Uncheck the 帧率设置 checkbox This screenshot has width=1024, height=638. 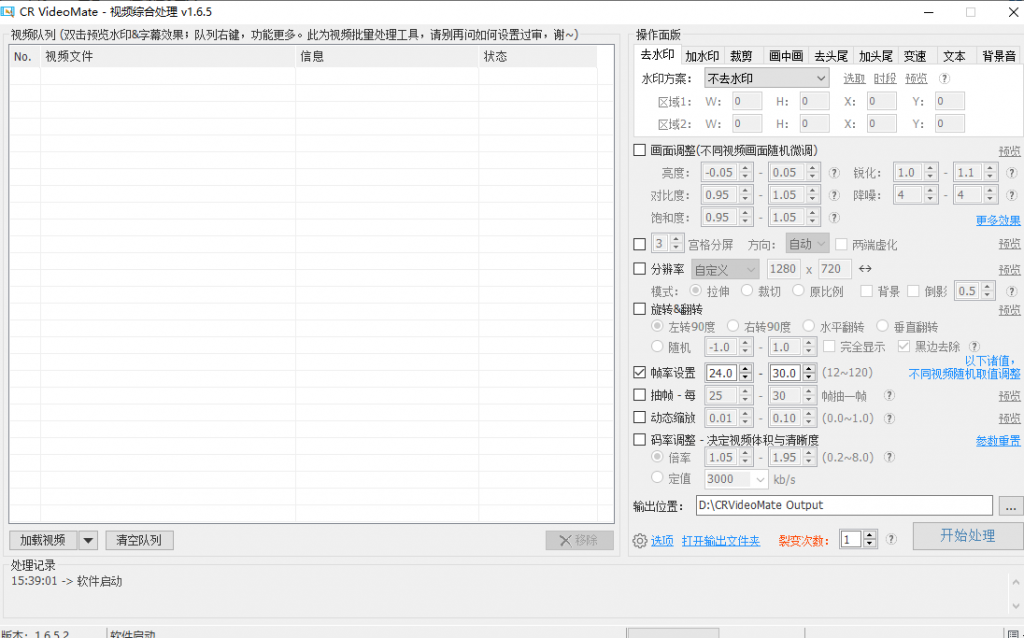[640, 373]
